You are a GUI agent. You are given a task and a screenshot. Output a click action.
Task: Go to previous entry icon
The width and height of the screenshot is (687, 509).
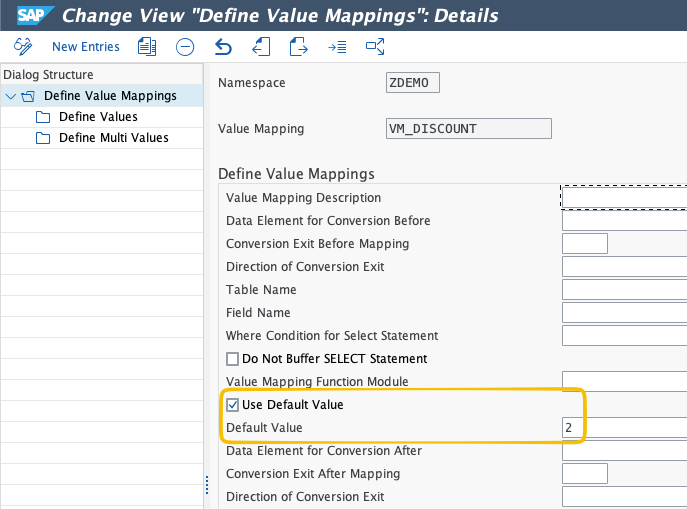pyautogui.click(x=261, y=46)
